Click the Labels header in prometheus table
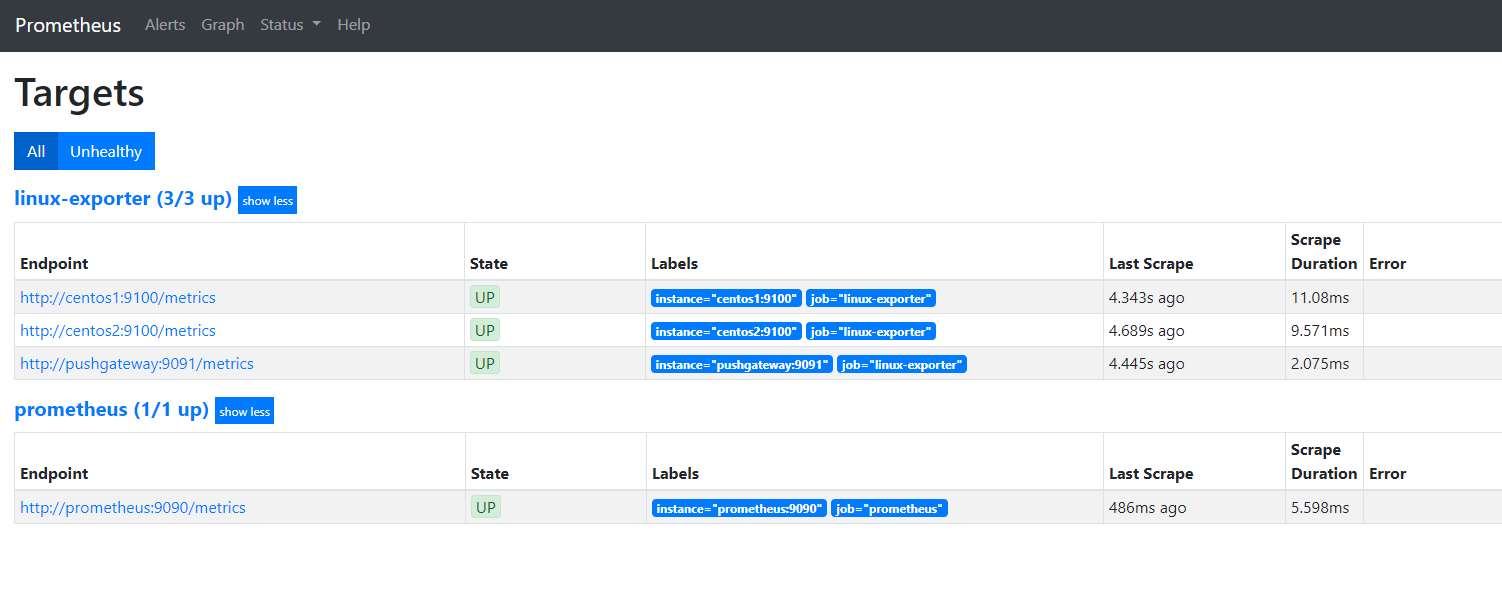This screenshot has height=597, width=1502. (x=675, y=474)
